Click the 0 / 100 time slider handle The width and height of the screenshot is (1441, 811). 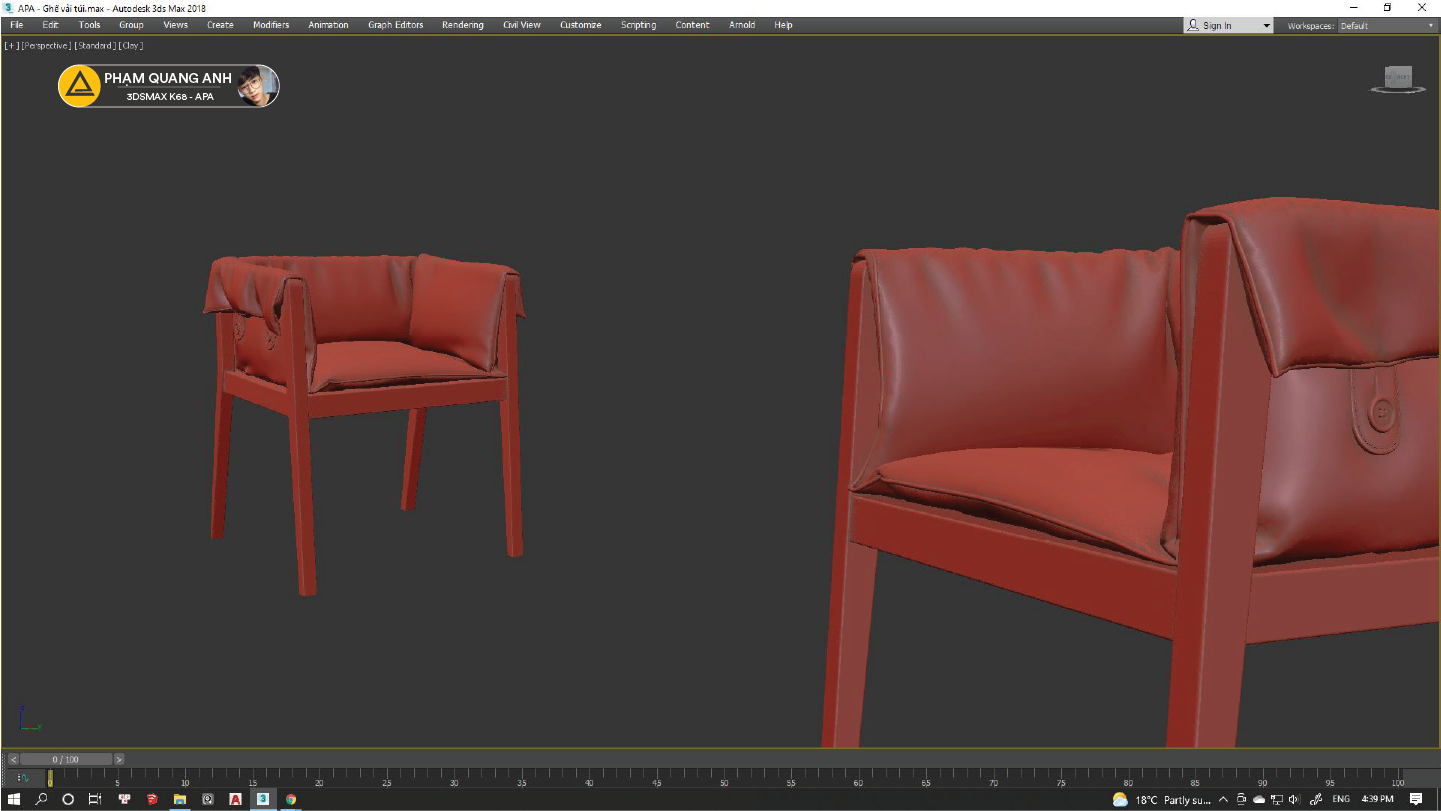66,759
